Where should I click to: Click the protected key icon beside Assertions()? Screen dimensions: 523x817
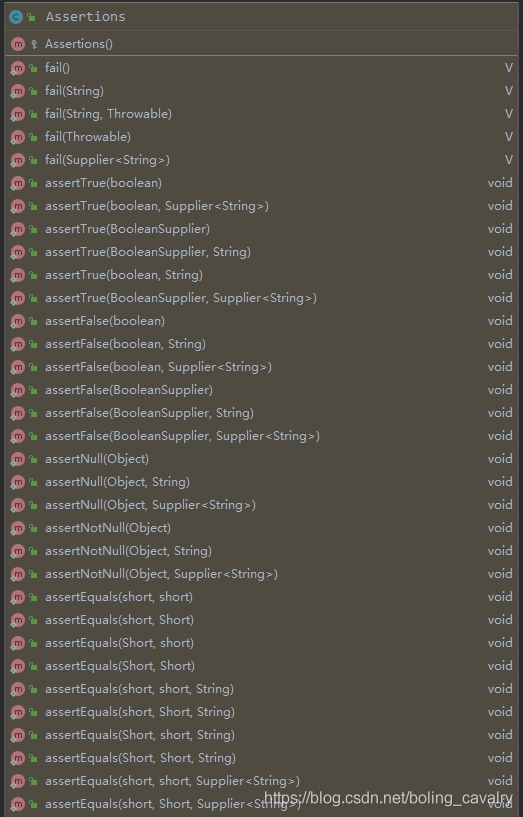pyautogui.click(x=34, y=45)
